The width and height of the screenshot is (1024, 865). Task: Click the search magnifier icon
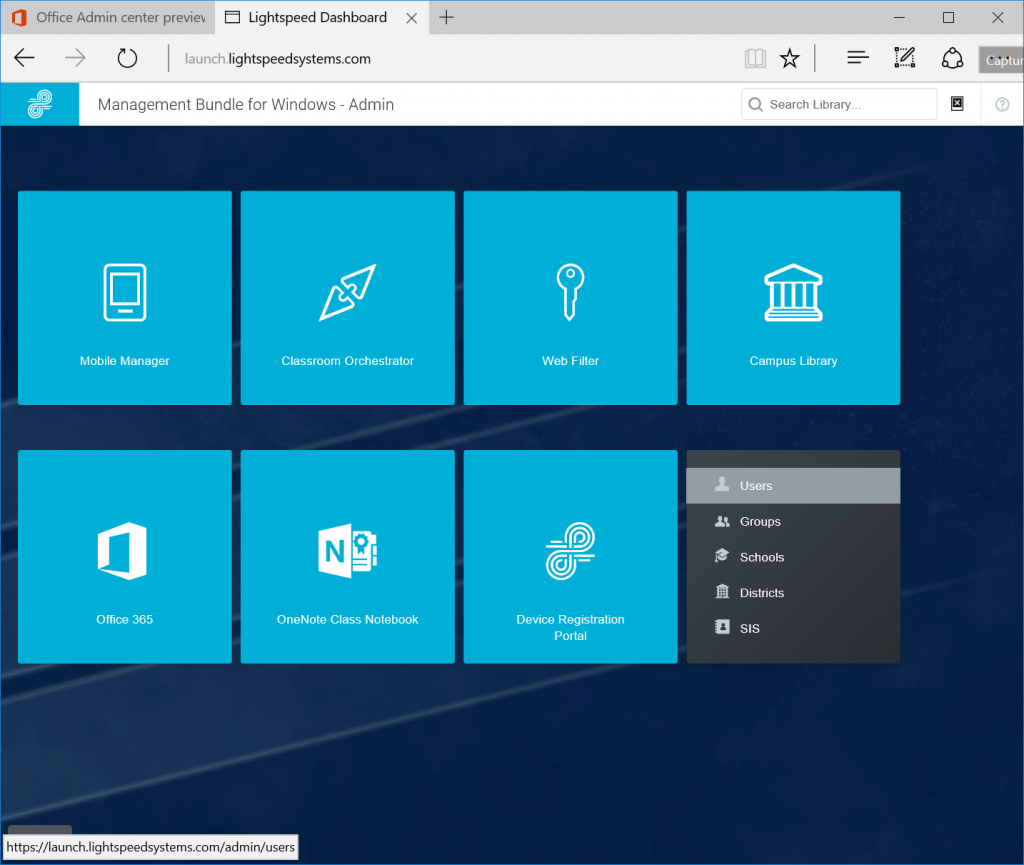coord(756,104)
